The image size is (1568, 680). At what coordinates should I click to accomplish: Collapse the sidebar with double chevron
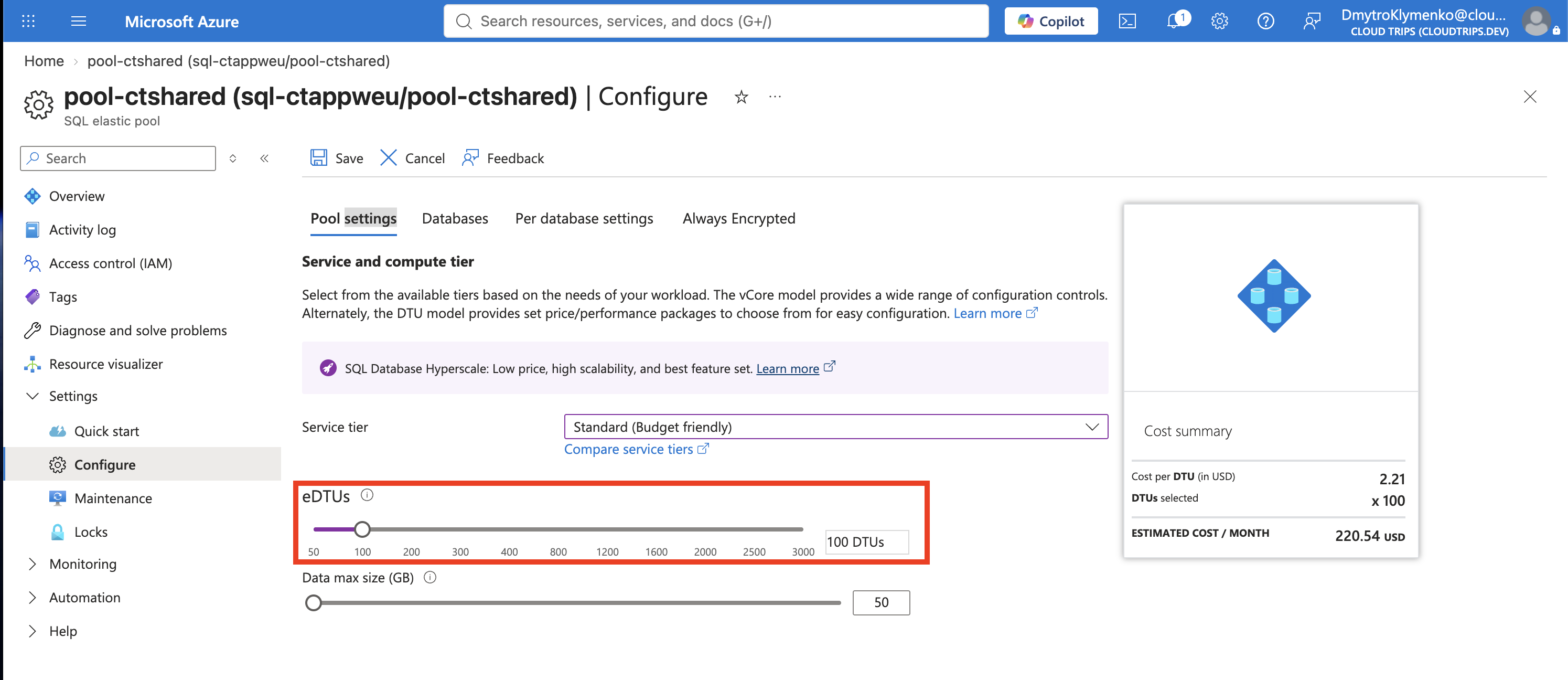264,158
